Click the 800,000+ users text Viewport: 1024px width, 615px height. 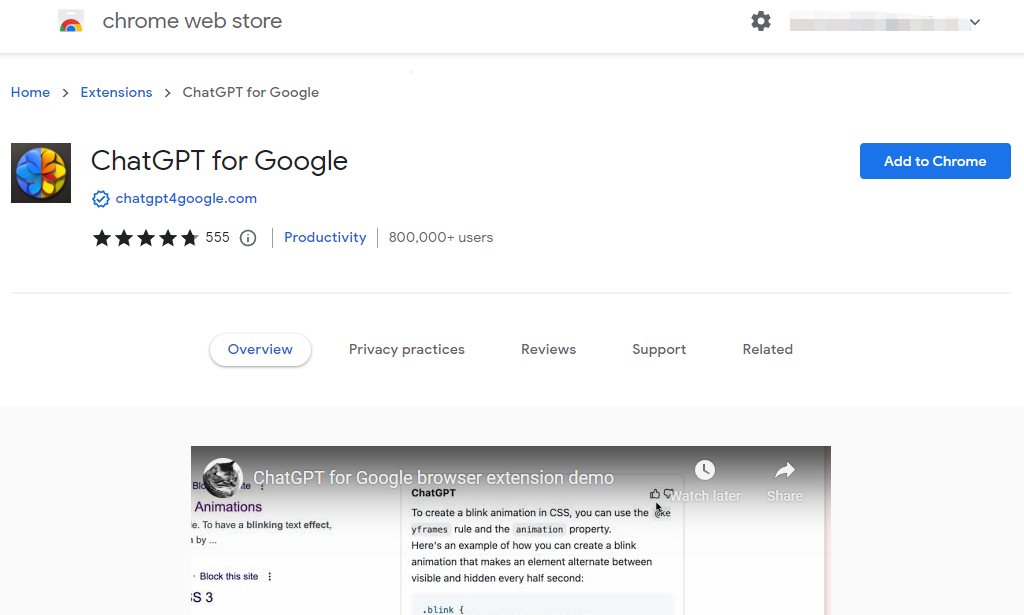click(441, 238)
